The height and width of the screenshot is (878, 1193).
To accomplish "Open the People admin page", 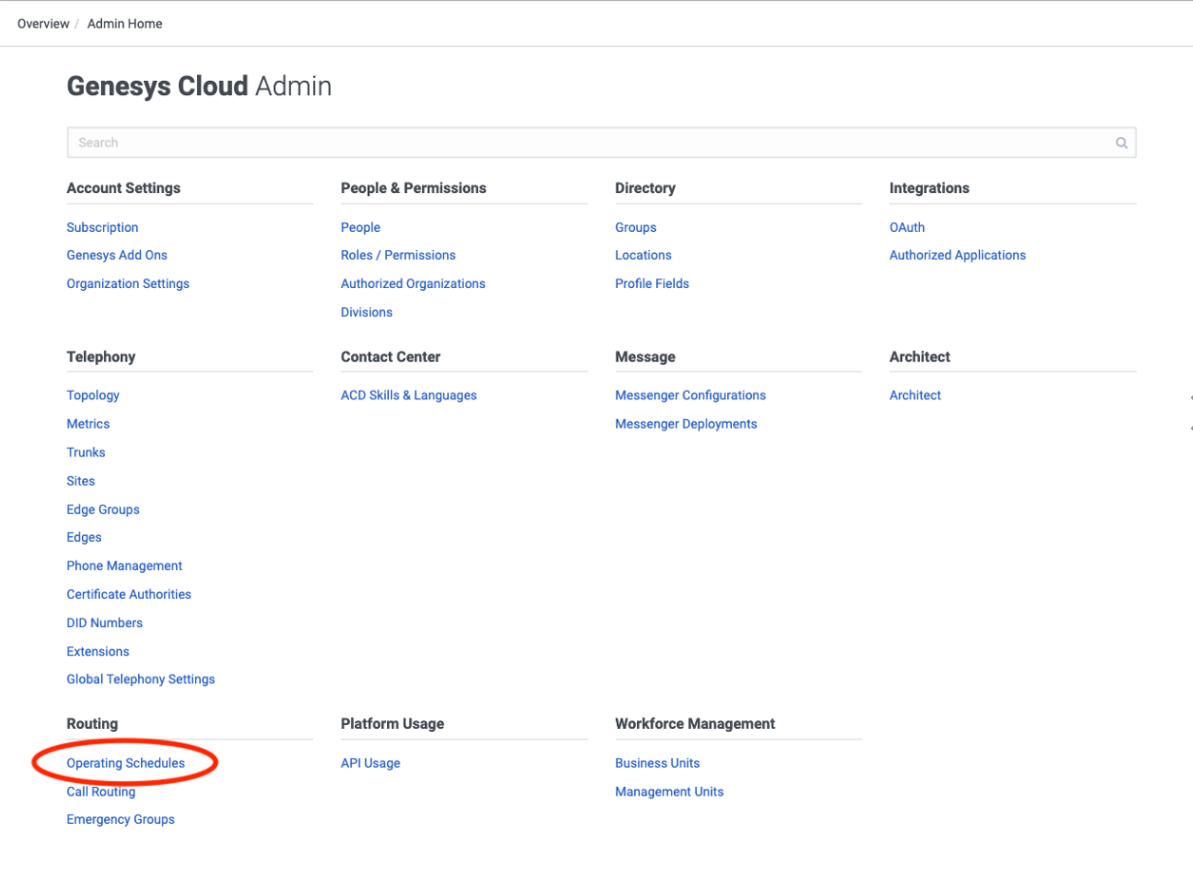I will [x=361, y=227].
